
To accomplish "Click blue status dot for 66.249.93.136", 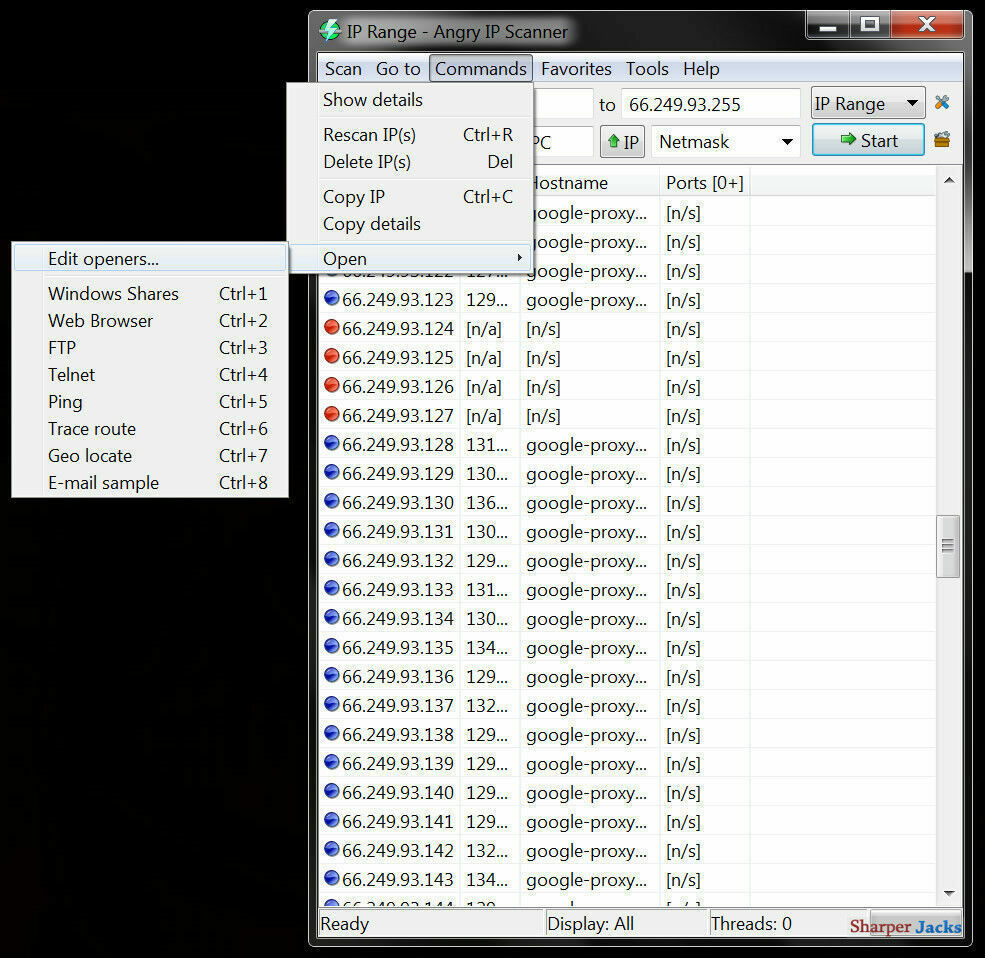I will (x=332, y=676).
